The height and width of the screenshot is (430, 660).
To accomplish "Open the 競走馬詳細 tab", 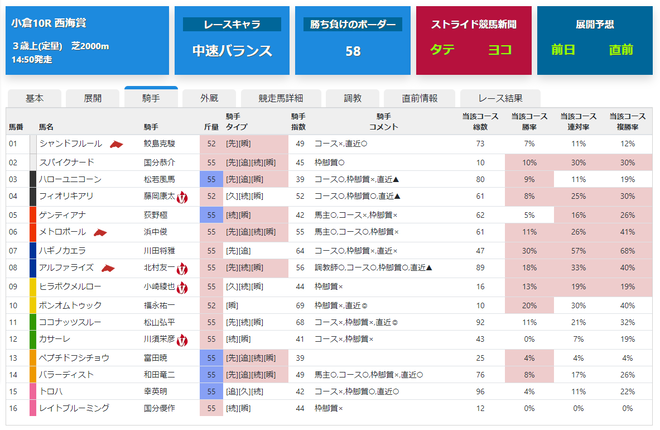I will [x=281, y=98].
